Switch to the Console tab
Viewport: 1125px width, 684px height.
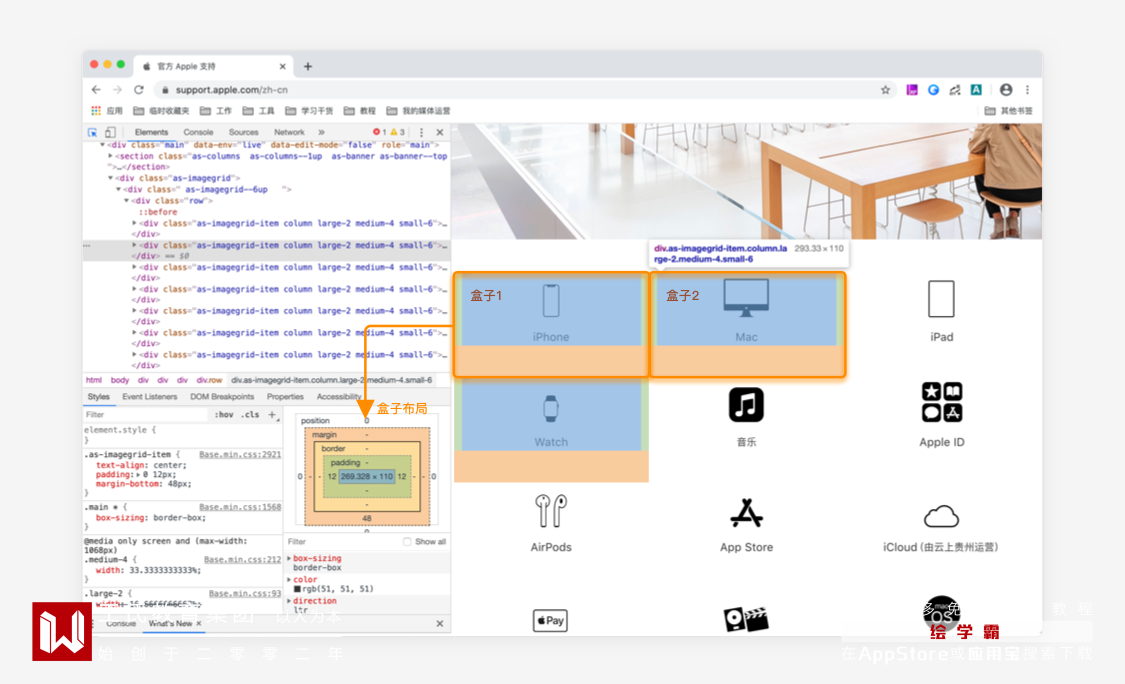198,132
